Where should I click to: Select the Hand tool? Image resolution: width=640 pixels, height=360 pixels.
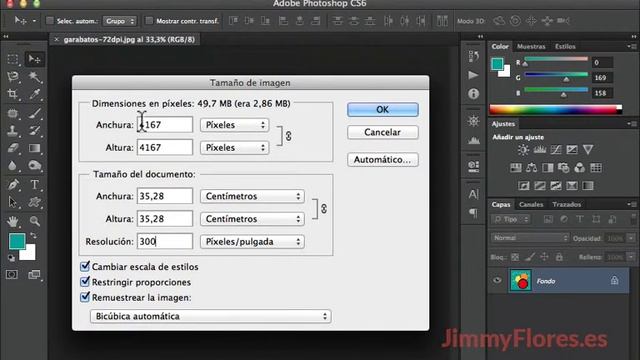(13, 221)
